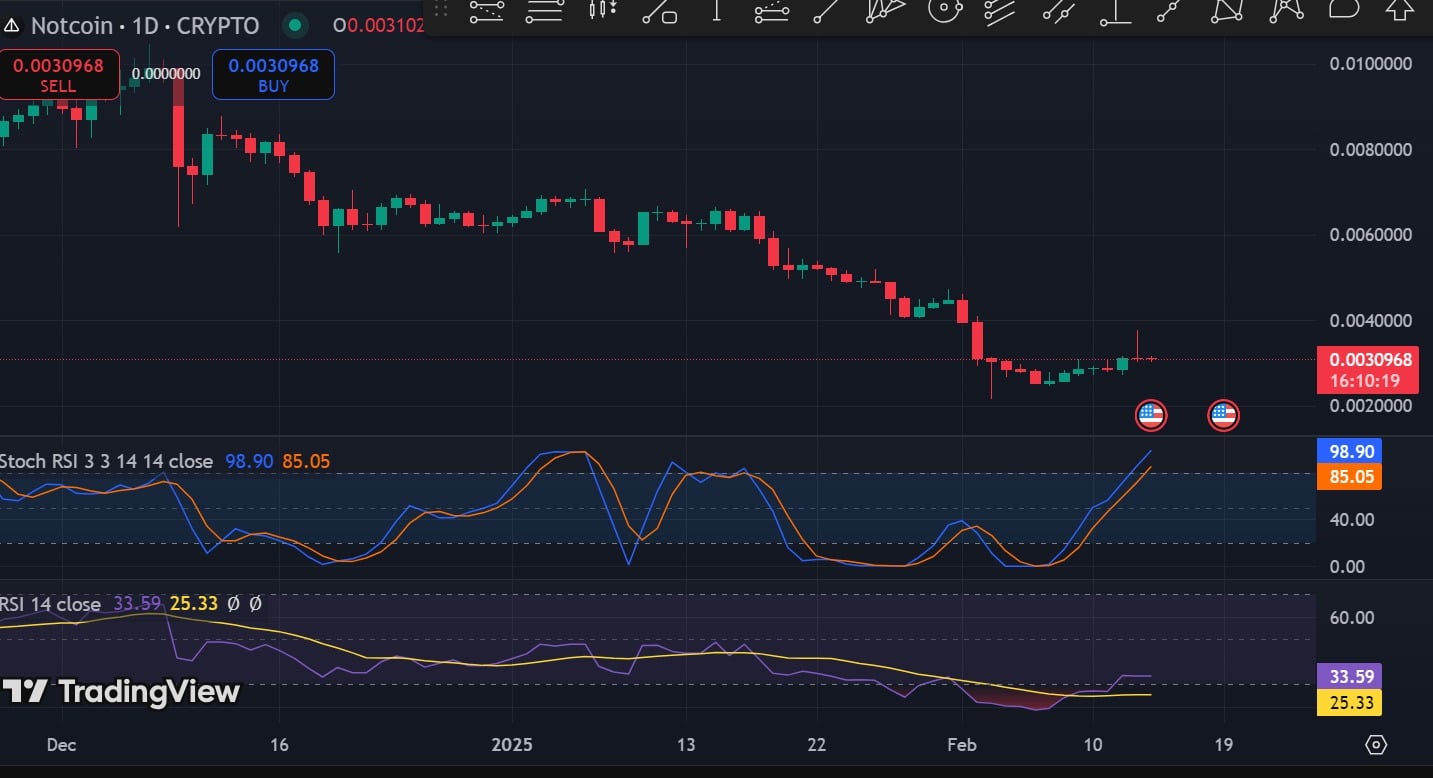This screenshot has width=1433, height=778.
Task: Click red current price label 0.0030968
Action: (1367, 370)
